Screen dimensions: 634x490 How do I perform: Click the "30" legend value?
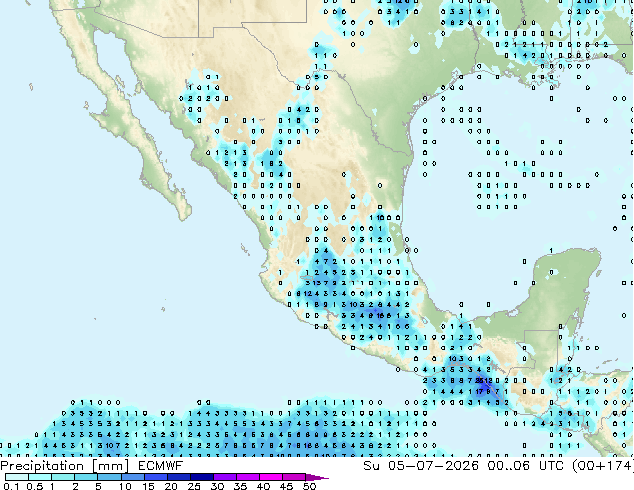tap(217, 486)
